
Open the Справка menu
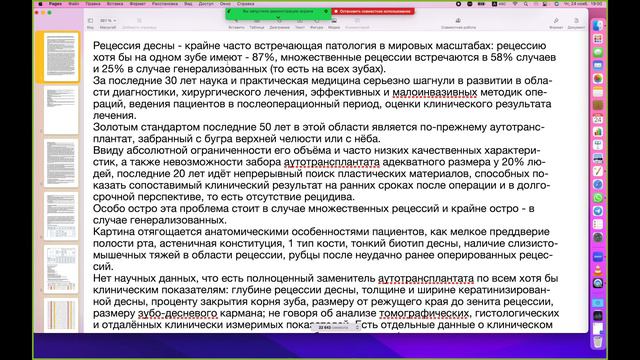coord(245,4)
